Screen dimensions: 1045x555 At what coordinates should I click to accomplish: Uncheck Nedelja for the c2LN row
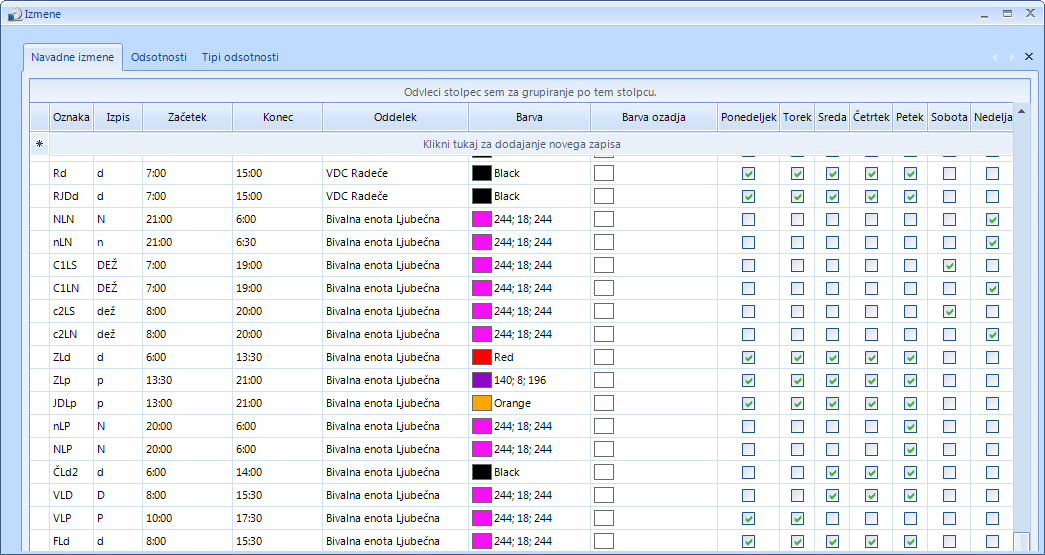coord(992,334)
